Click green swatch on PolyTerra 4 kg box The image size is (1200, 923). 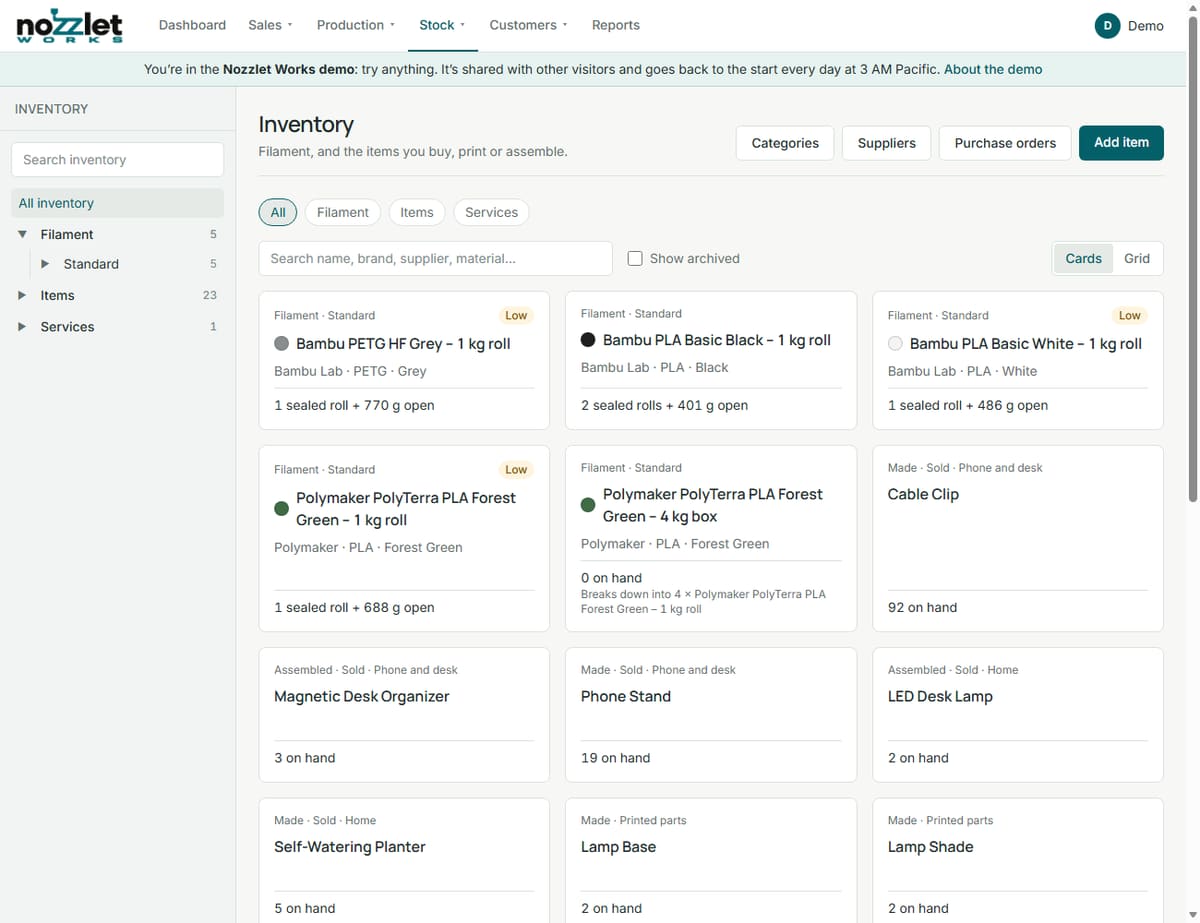[589, 505]
